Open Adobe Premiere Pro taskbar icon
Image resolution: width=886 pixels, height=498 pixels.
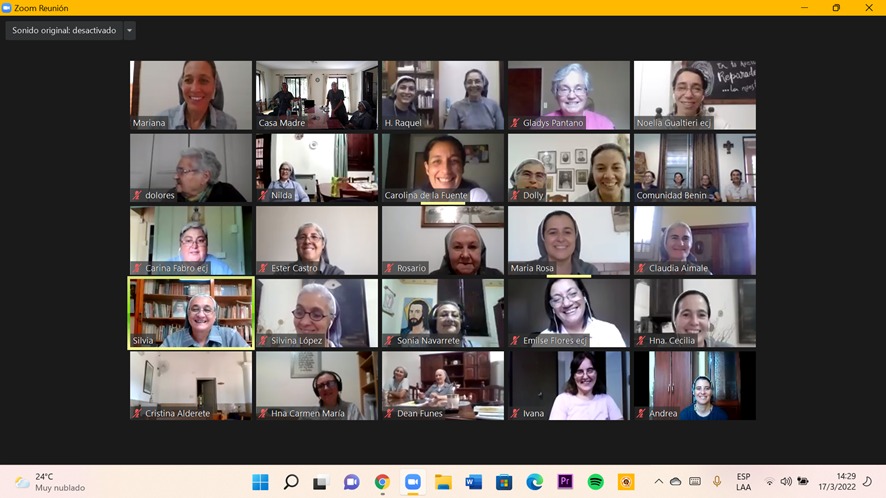click(564, 482)
